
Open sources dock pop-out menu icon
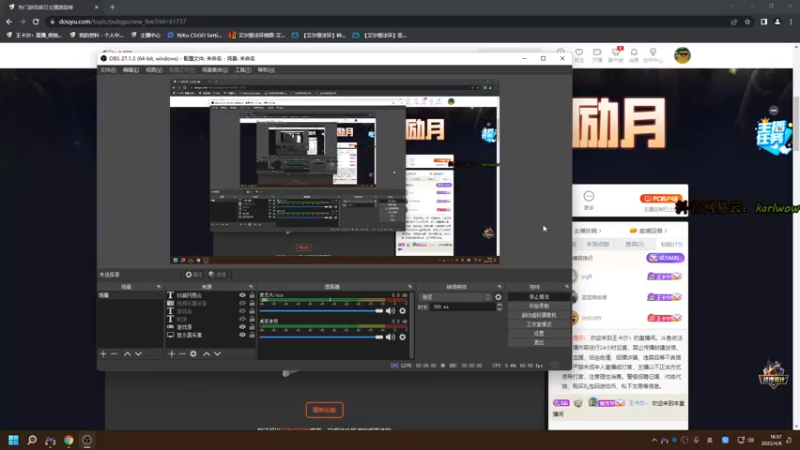click(251, 287)
